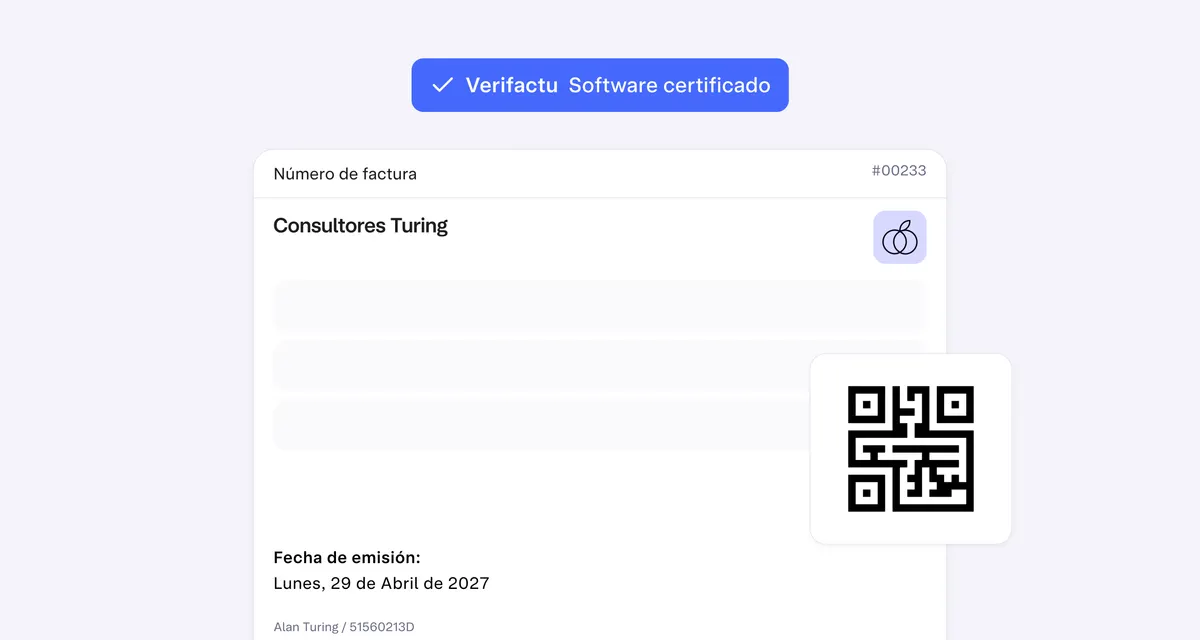
Task: Click the date Lunes, 29 de Abril de 2027
Action: click(381, 583)
